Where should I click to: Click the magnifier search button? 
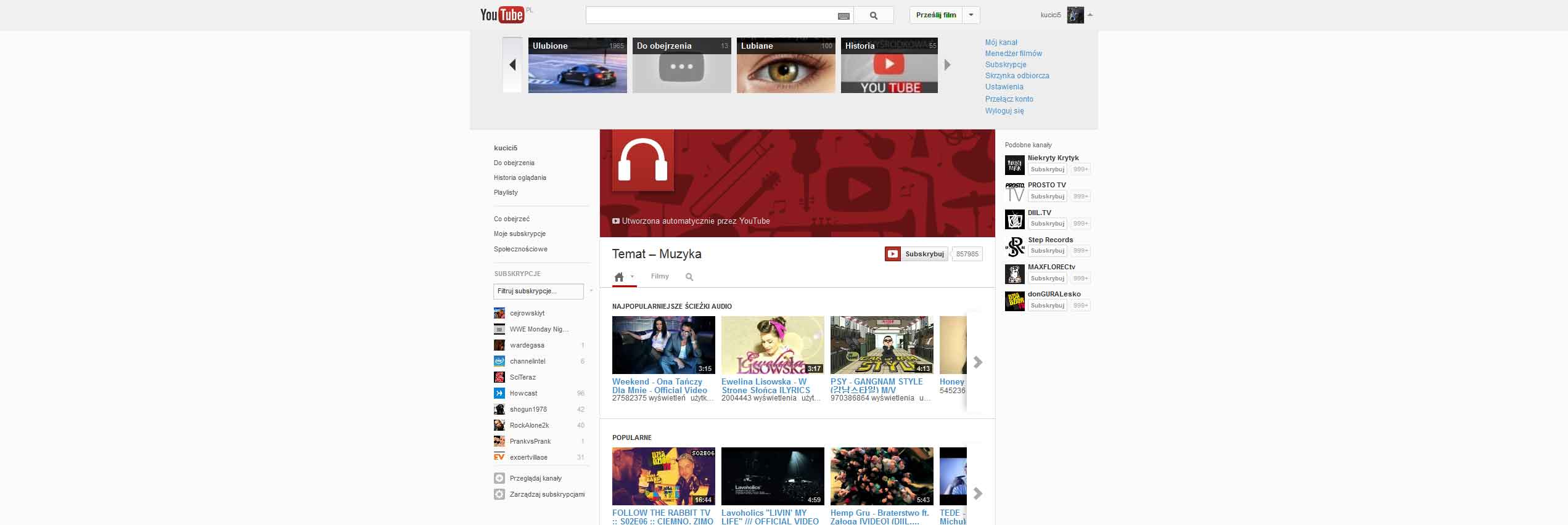(x=874, y=15)
